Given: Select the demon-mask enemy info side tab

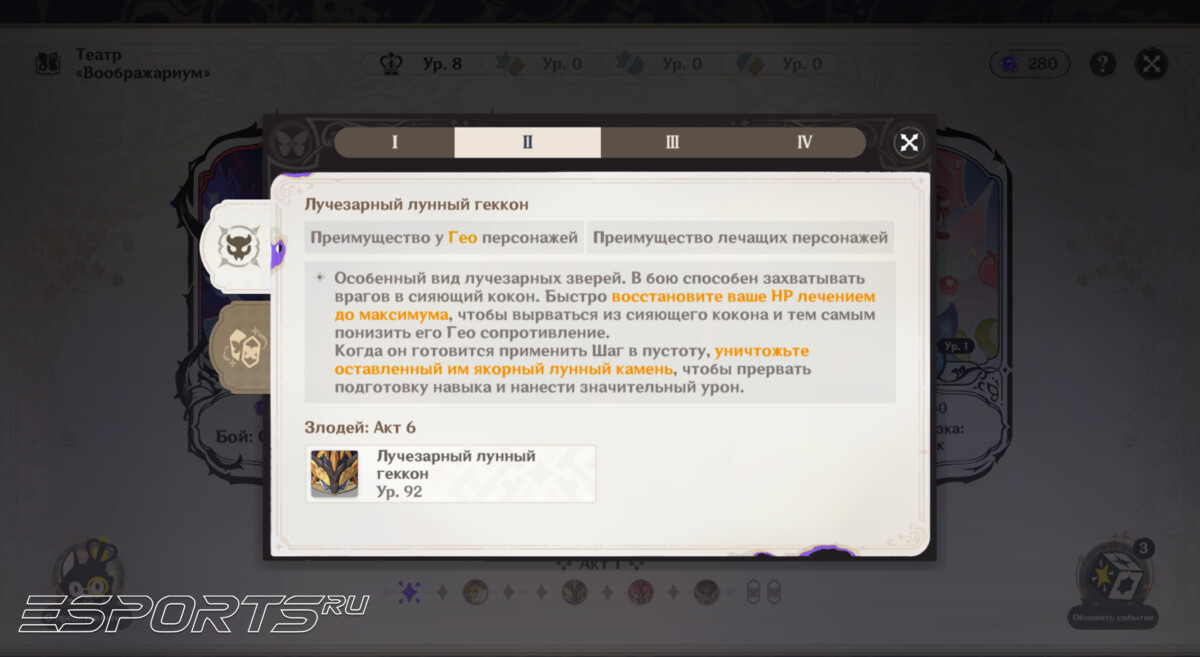Looking at the screenshot, I should point(239,246).
